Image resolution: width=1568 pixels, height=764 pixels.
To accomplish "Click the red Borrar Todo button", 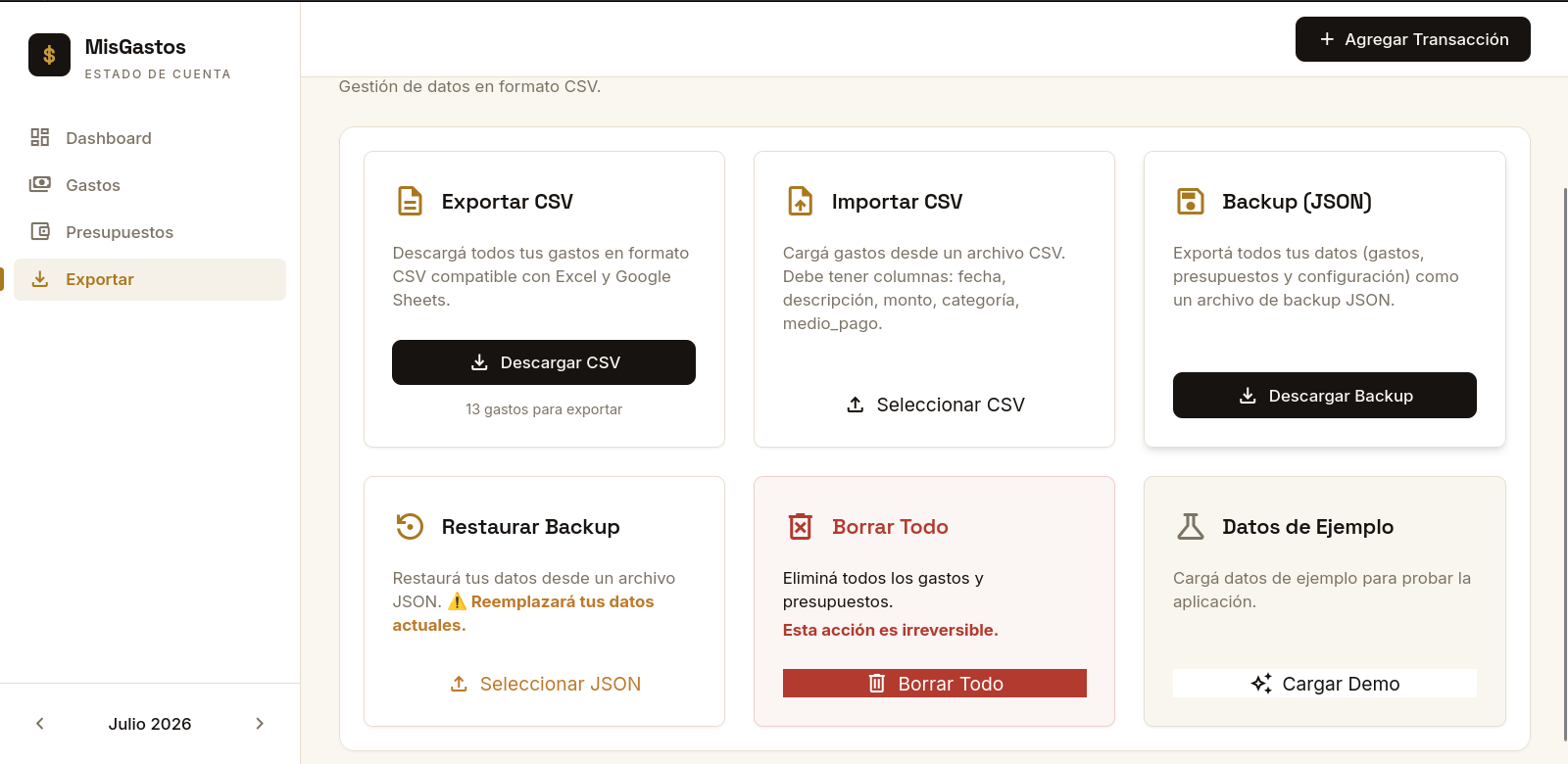I will click(x=934, y=684).
